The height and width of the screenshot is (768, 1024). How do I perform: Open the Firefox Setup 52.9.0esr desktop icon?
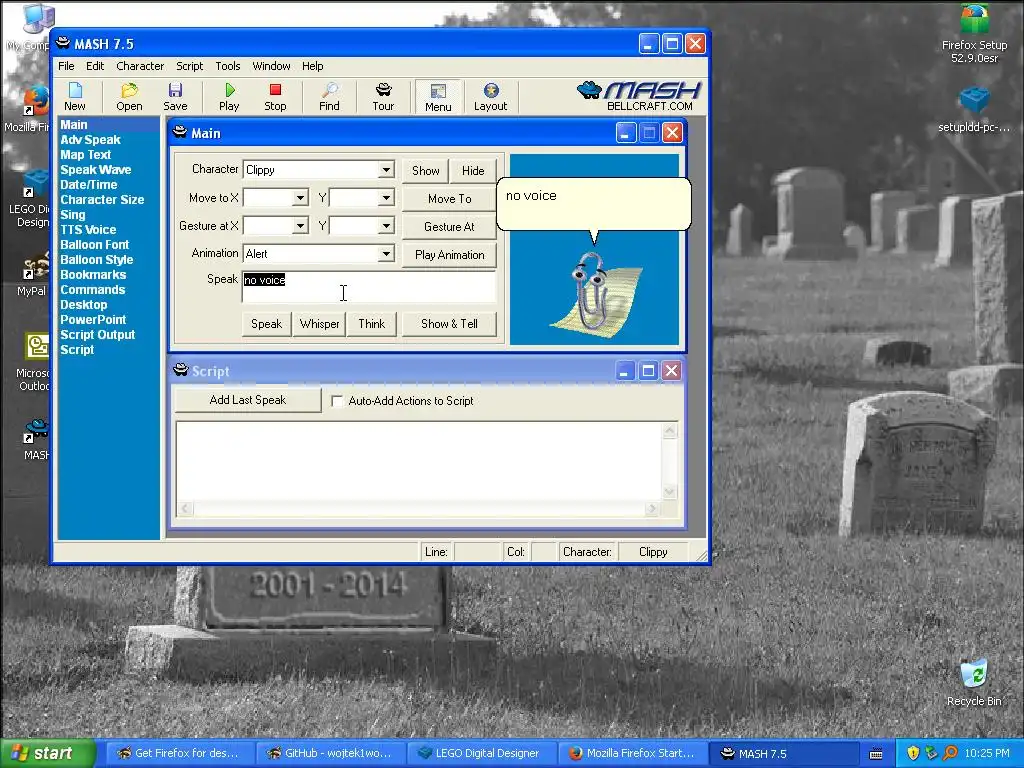coord(974,34)
